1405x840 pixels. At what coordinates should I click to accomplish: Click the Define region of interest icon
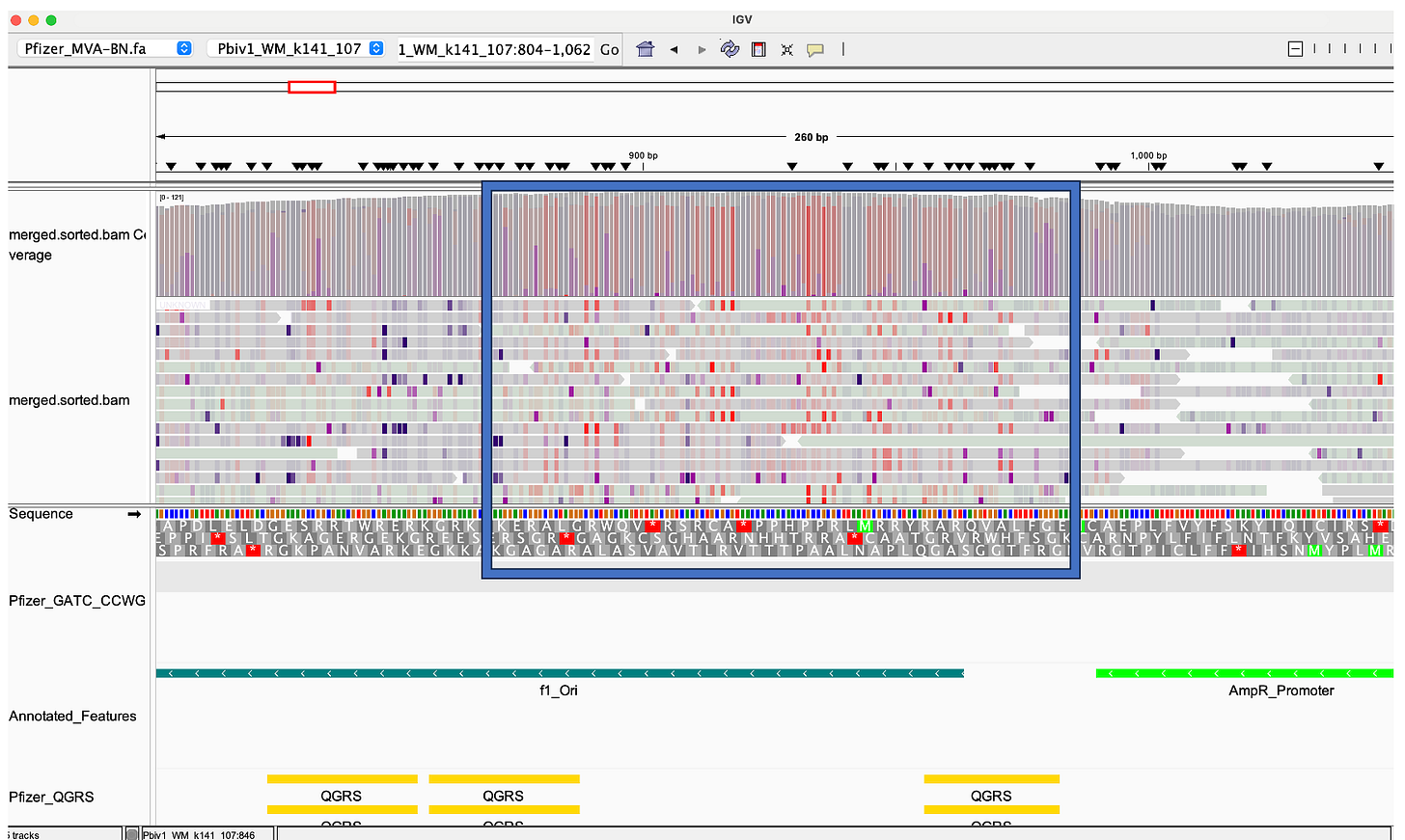click(x=758, y=49)
